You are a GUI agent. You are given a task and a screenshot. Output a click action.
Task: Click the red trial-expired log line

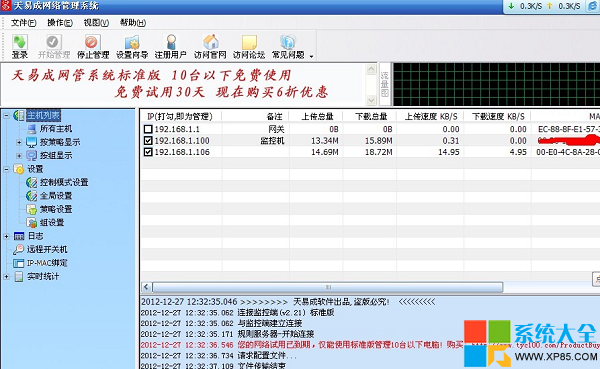(x=302, y=345)
